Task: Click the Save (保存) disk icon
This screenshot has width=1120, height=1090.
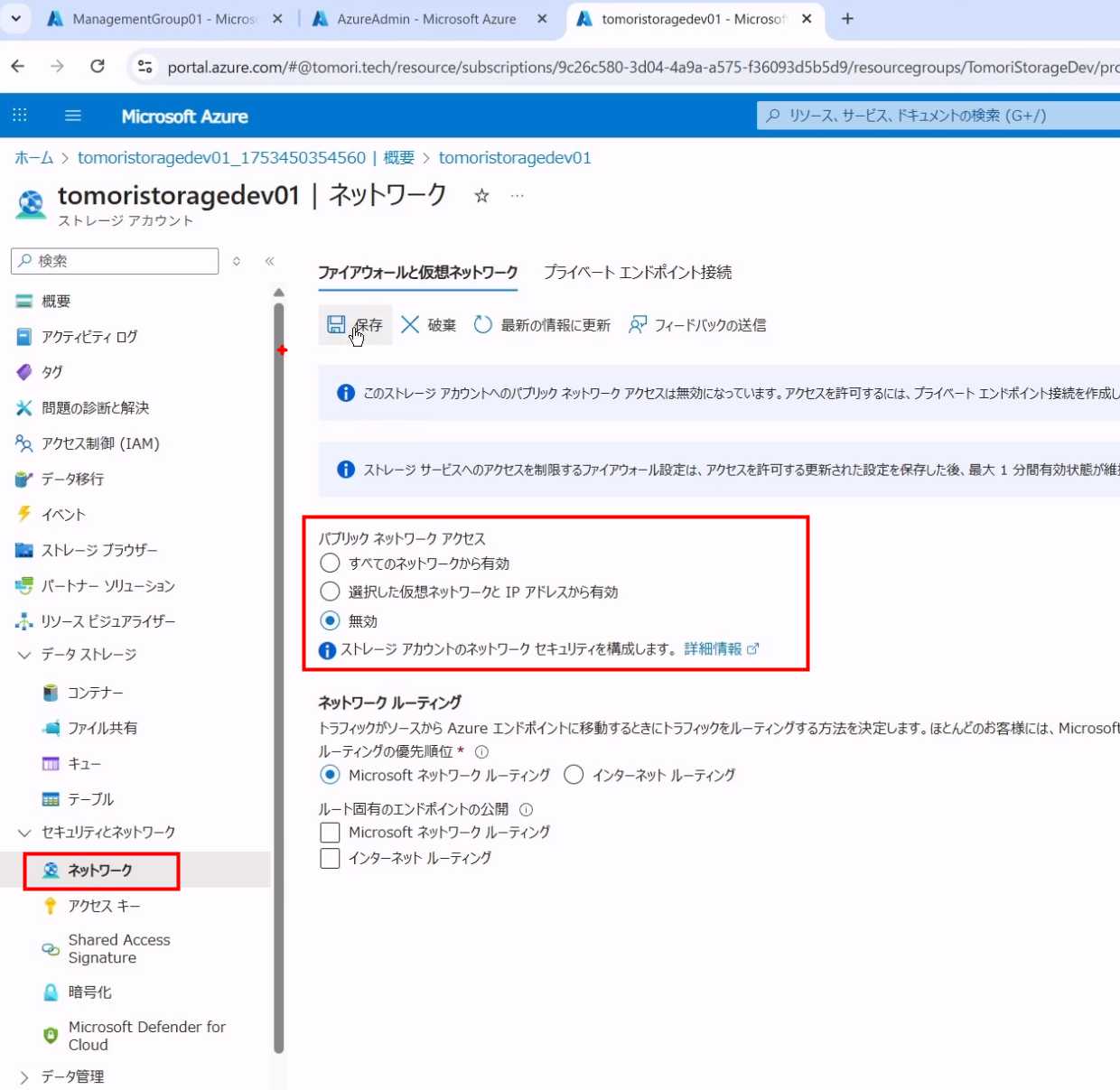Action: click(x=336, y=325)
